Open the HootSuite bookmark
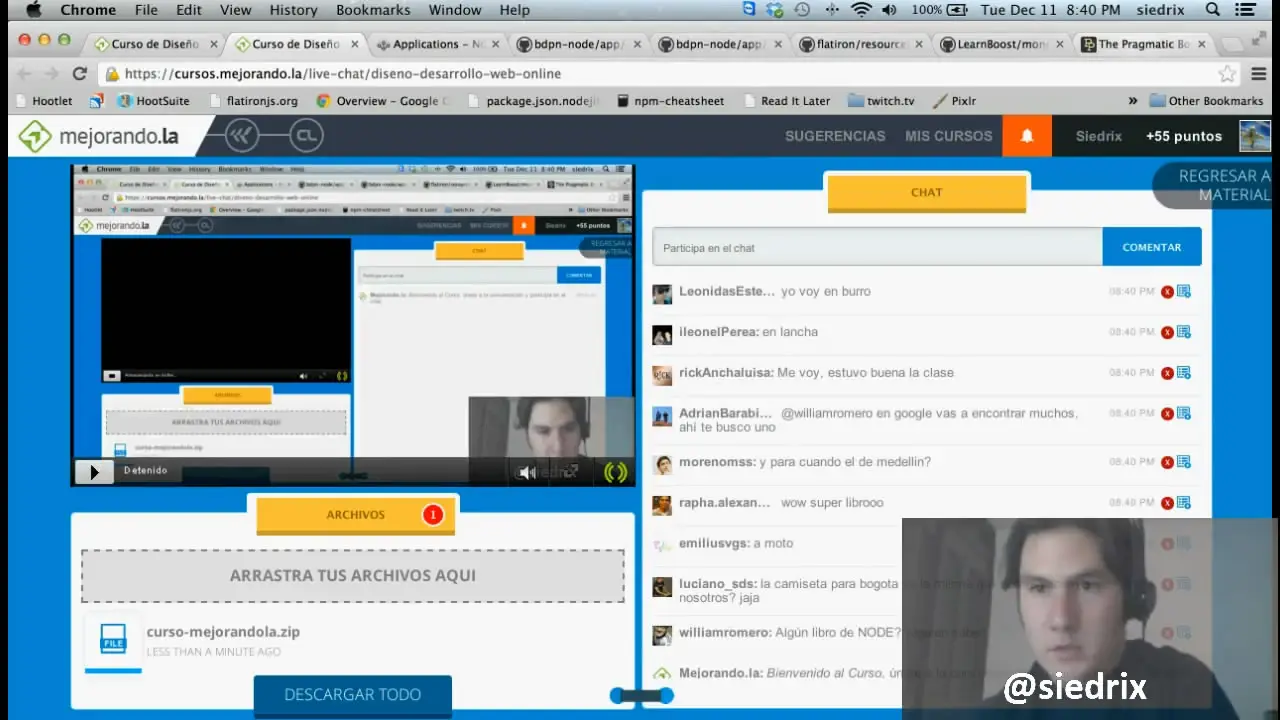The image size is (1280, 720). [x=153, y=101]
